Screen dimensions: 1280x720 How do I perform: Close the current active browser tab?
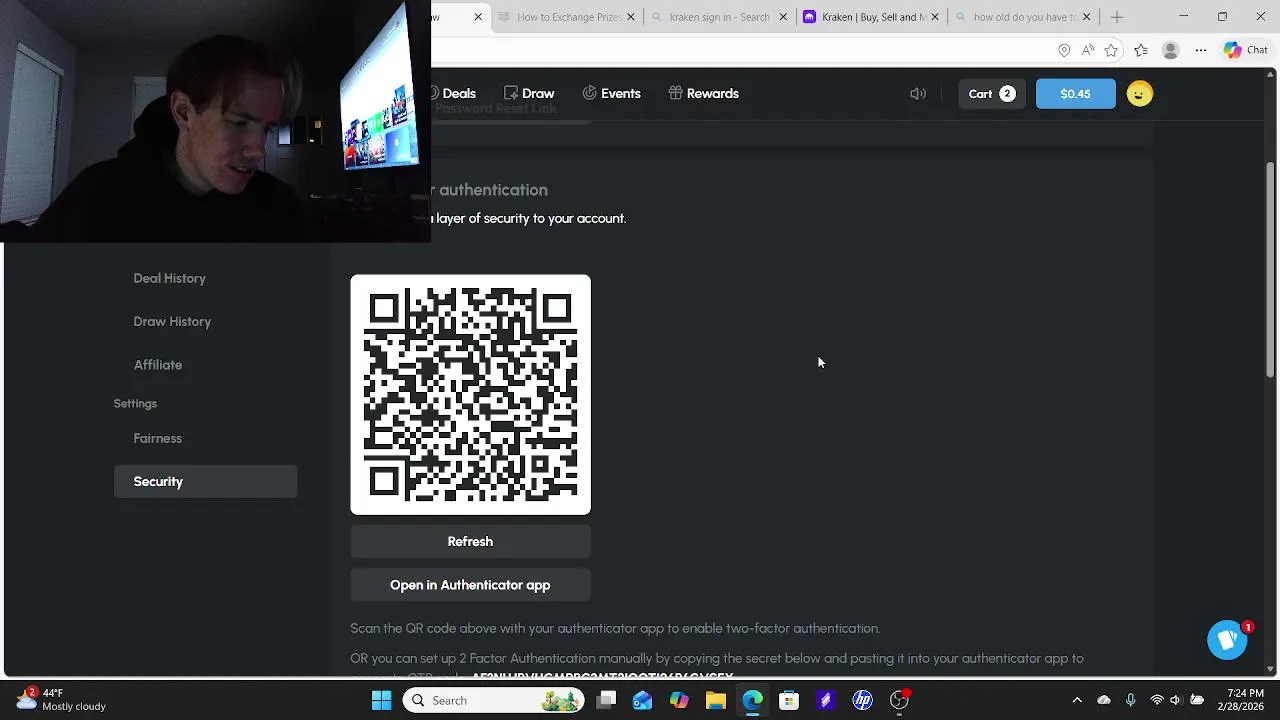pyautogui.click(x=478, y=17)
